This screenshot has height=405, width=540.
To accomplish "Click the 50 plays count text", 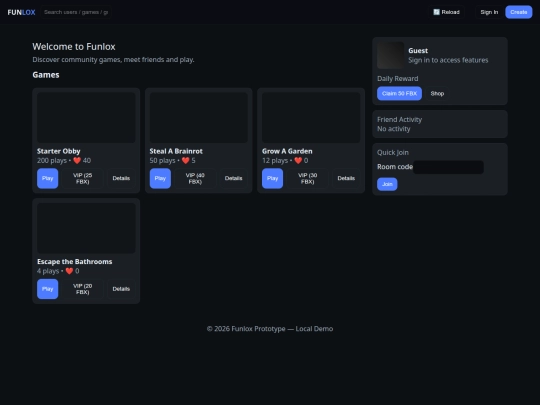I will tap(163, 160).
